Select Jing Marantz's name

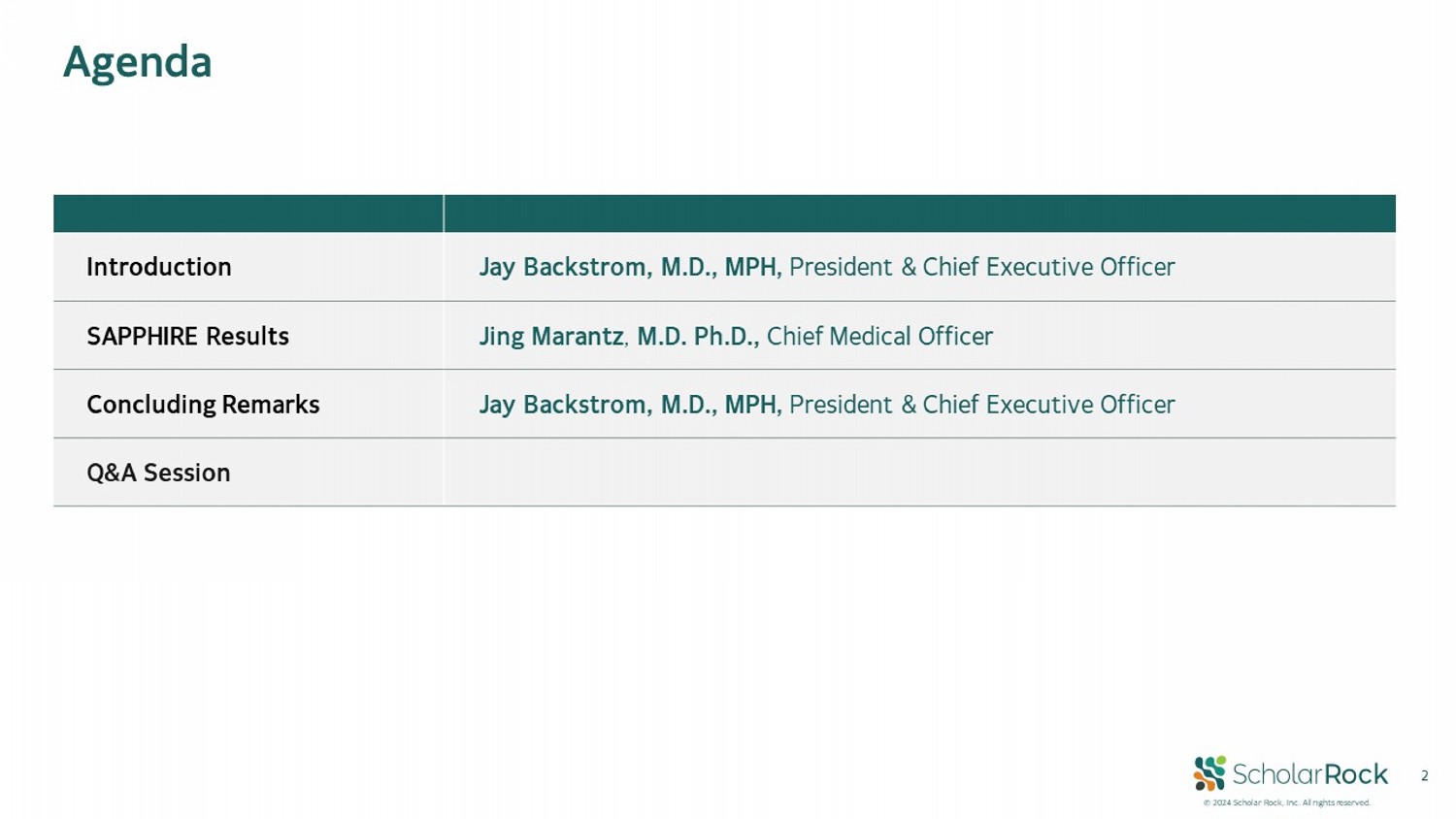click(550, 336)
